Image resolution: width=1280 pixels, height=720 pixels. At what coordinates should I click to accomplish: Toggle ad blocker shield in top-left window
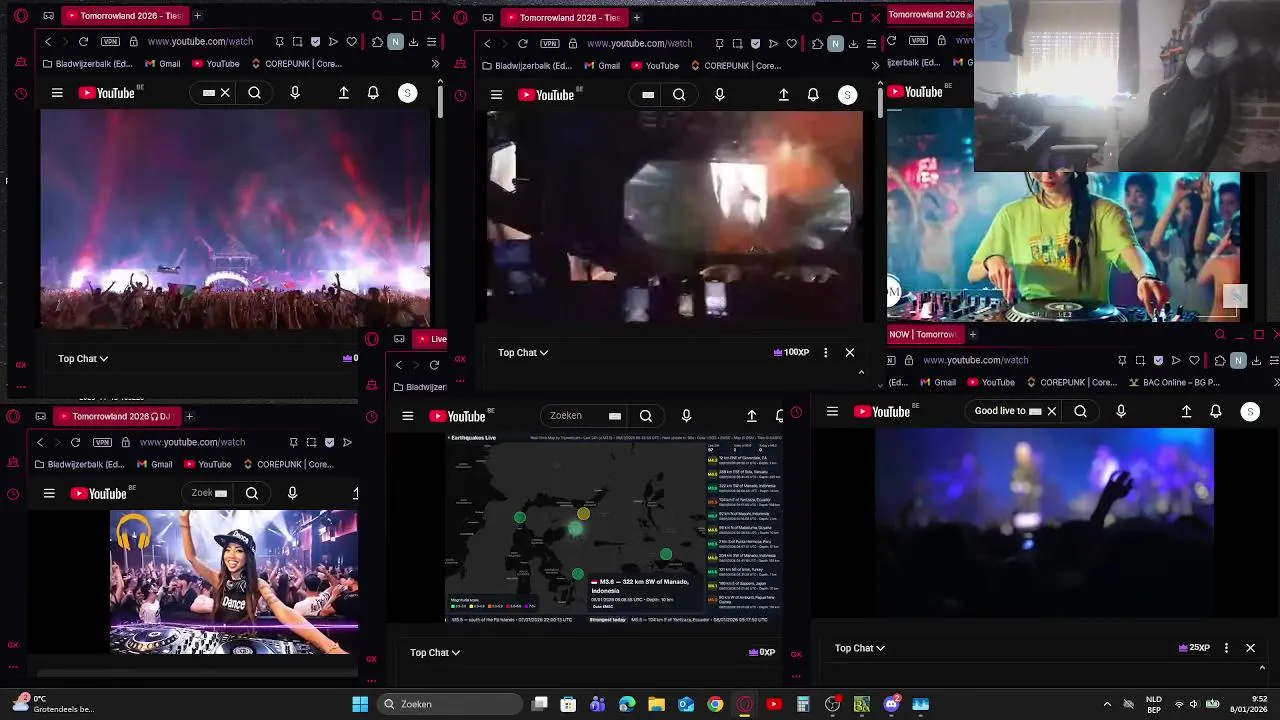[316, 42]
